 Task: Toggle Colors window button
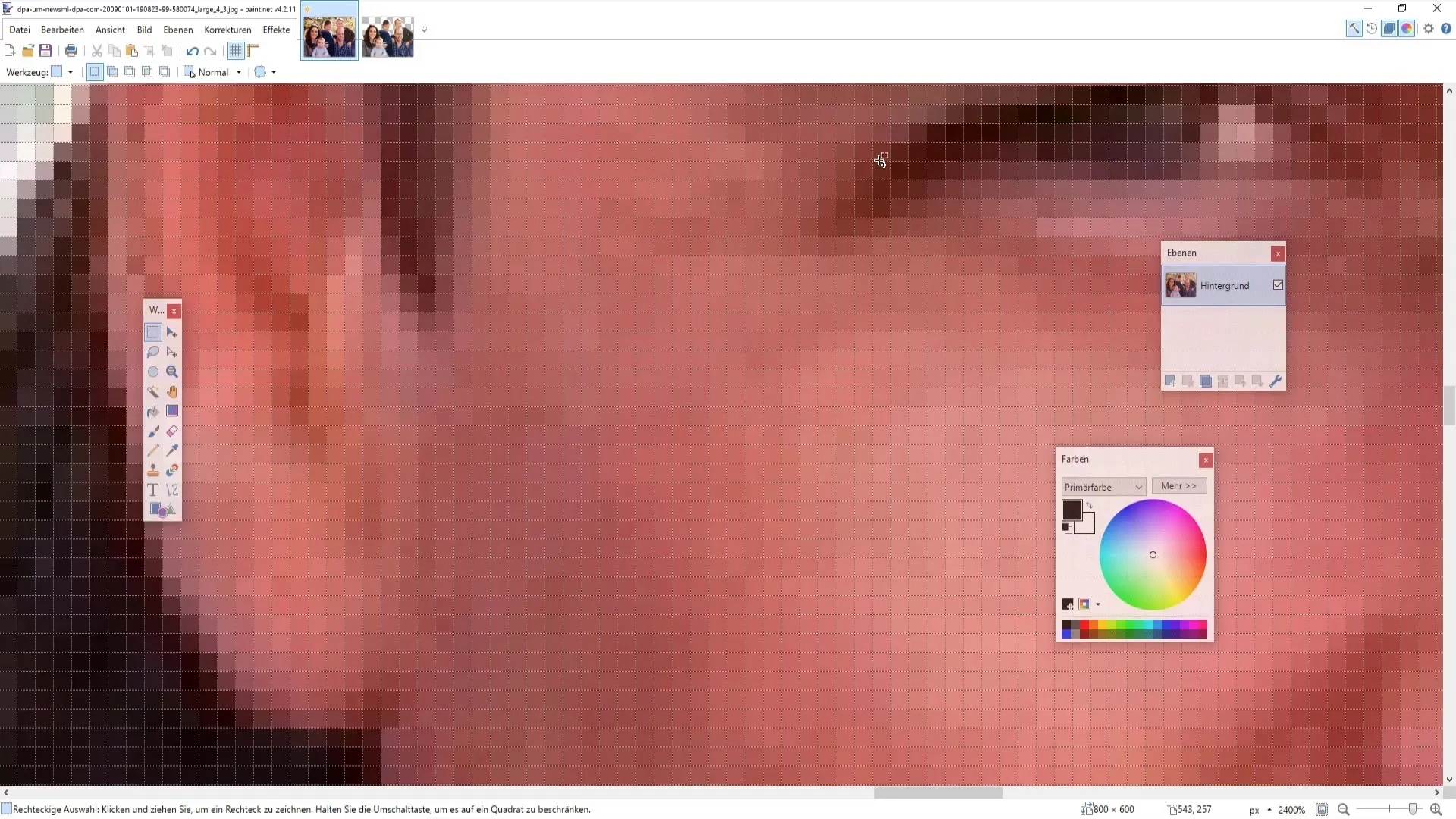tap(1407, 29)
